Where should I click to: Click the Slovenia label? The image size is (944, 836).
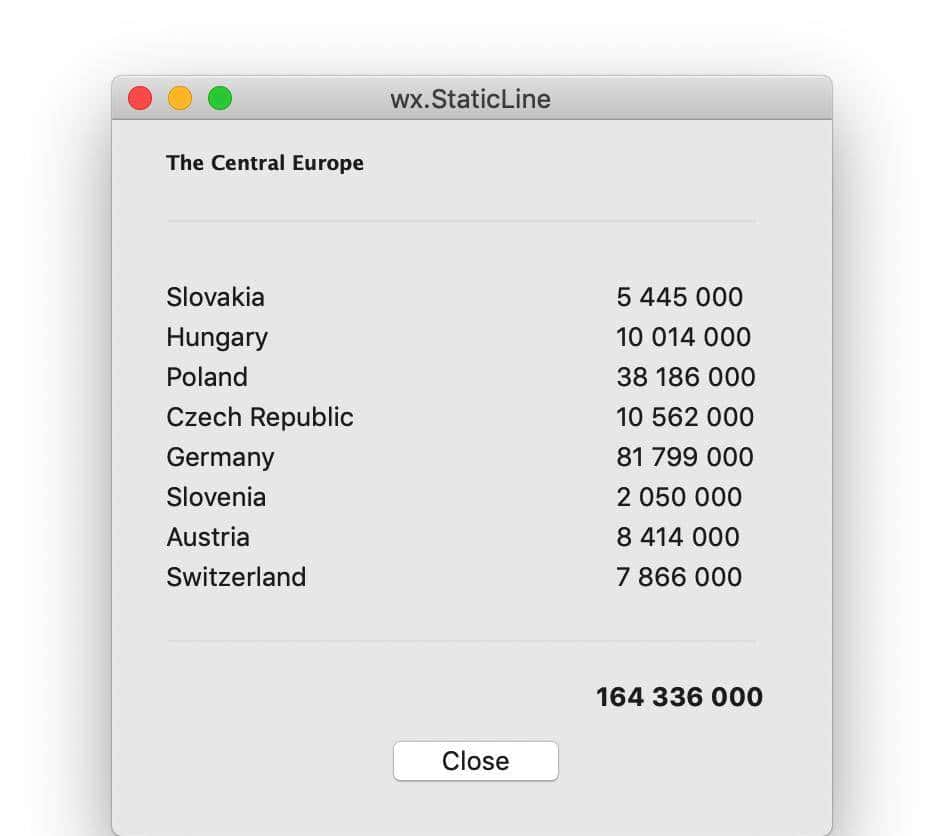pos(216,497)
